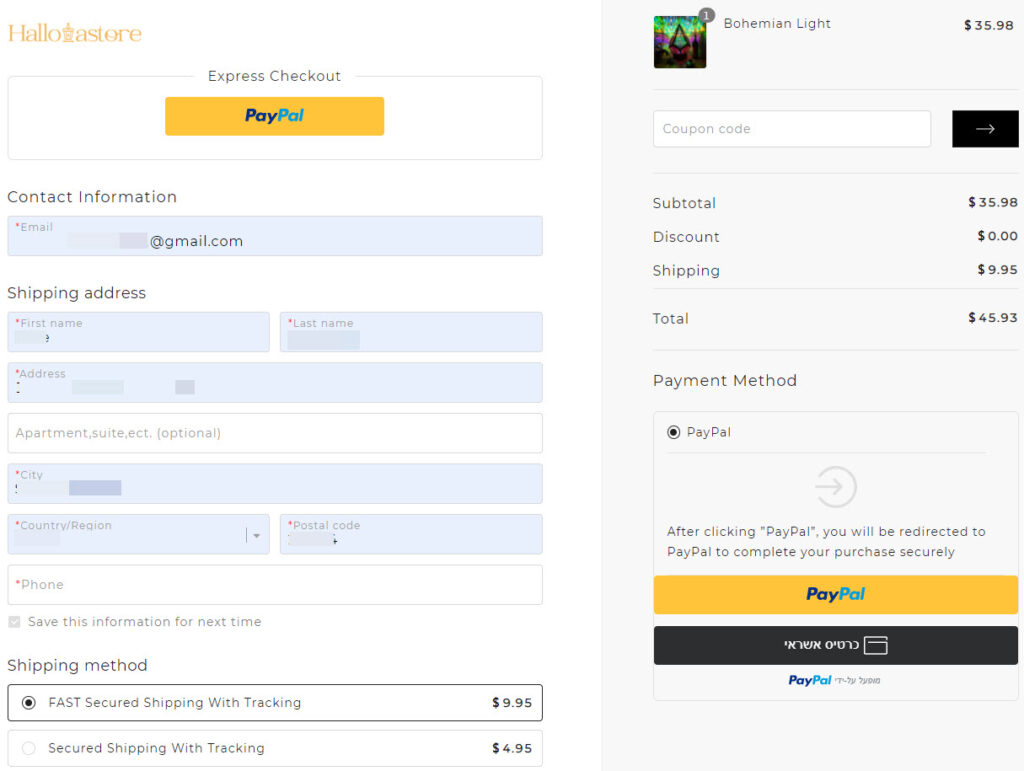Screen dimensions: 1024x771
Task: Click the quantity badge on product image
Action: pyautogui.click(x=706, y=15)
